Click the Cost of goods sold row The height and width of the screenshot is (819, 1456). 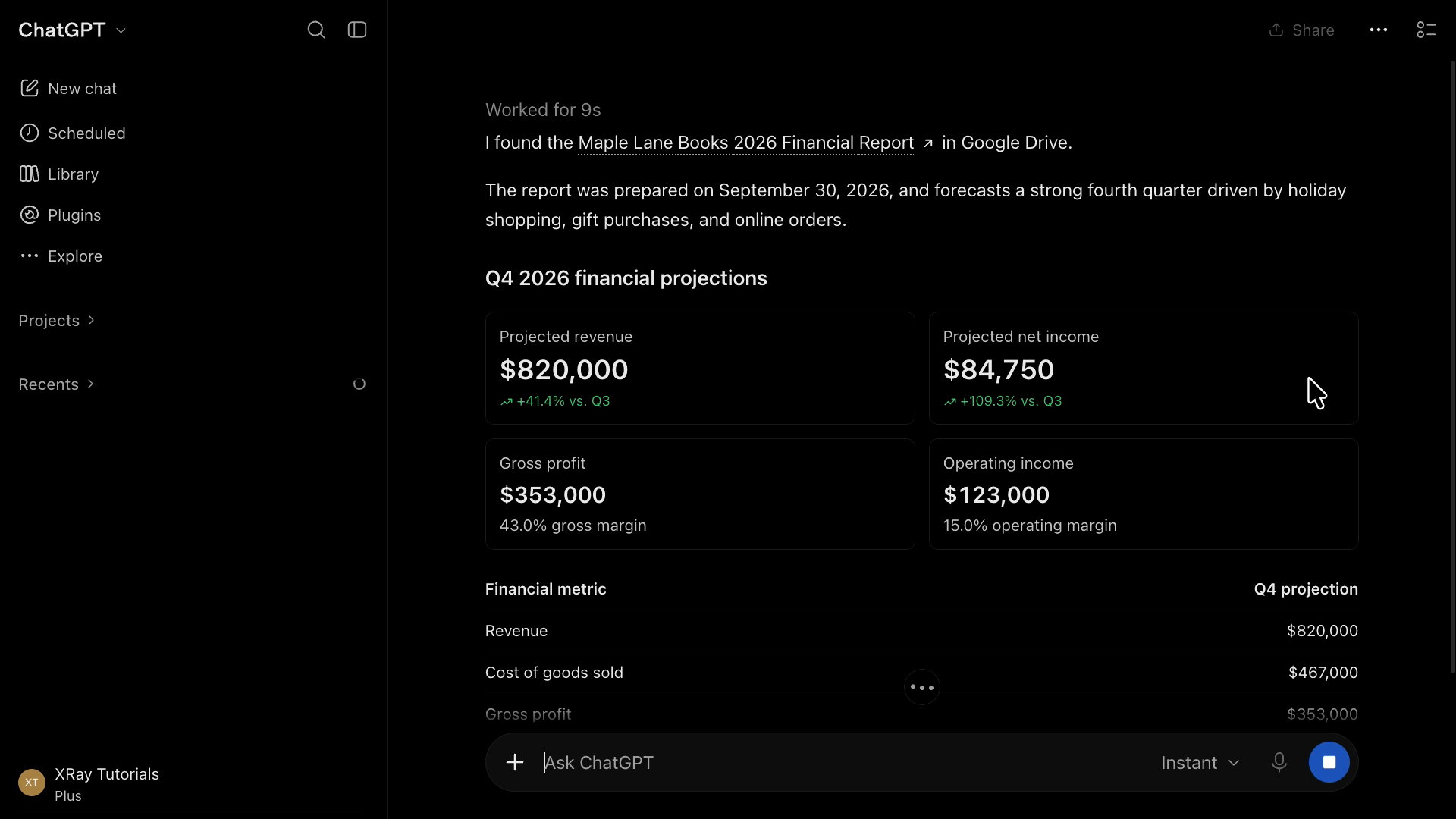[921, 673]
